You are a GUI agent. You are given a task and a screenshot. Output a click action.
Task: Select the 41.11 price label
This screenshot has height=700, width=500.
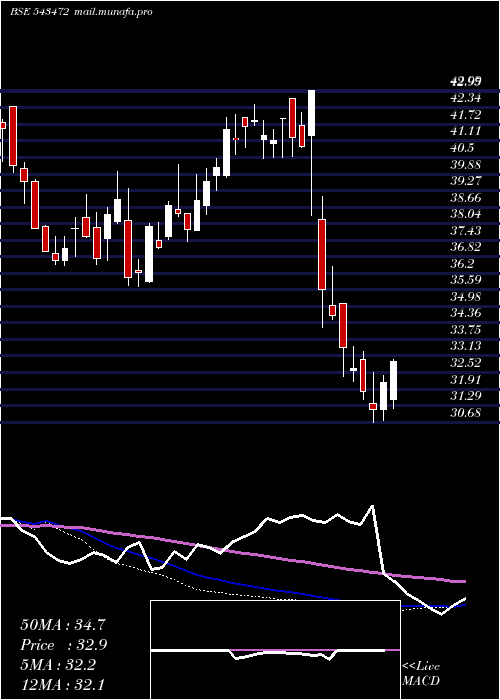click(466, 131)
